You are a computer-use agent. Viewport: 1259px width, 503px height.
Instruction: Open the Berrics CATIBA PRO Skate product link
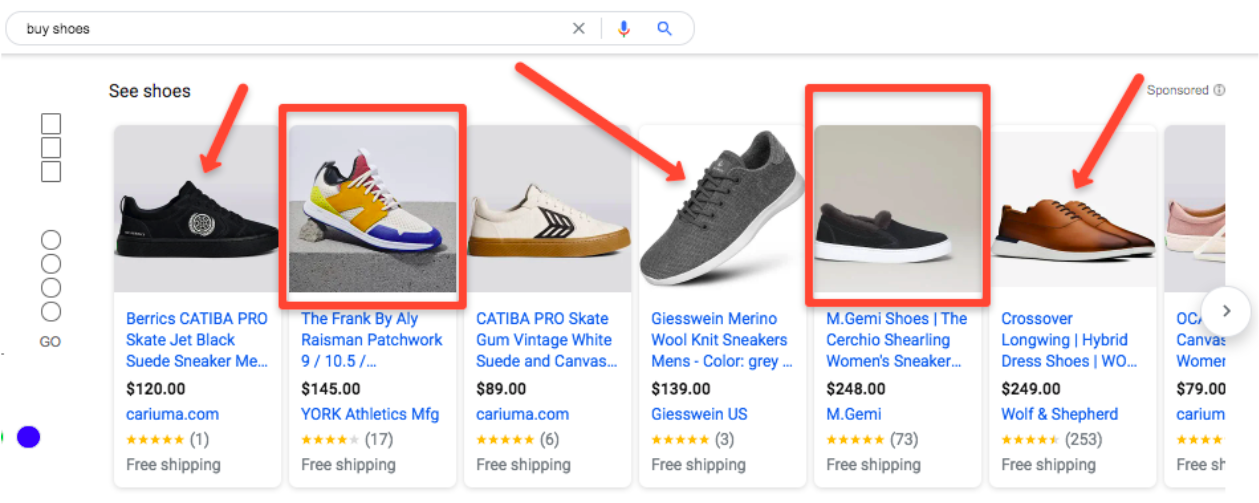point(197,340)
